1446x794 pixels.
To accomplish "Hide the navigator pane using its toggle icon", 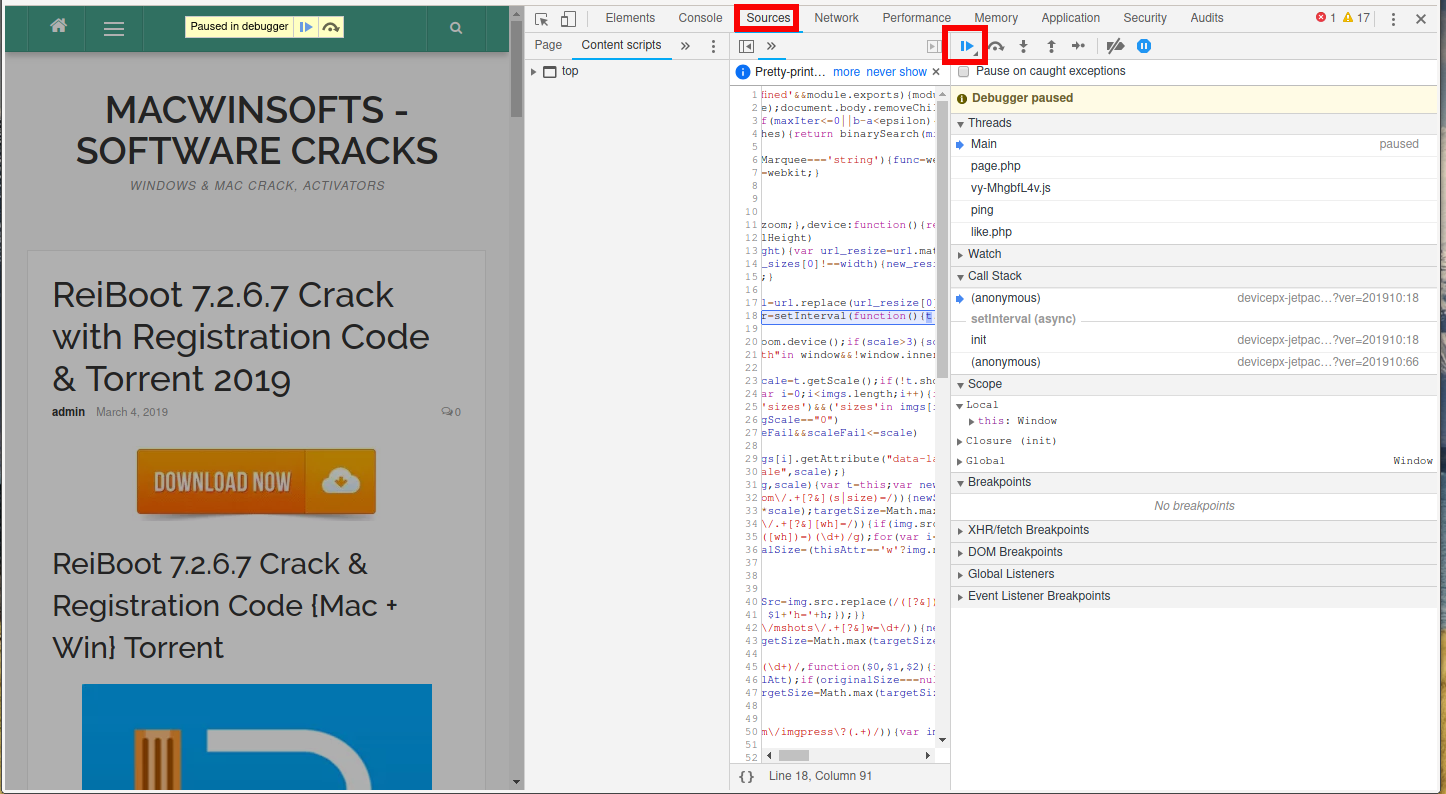I will (746, 46).
